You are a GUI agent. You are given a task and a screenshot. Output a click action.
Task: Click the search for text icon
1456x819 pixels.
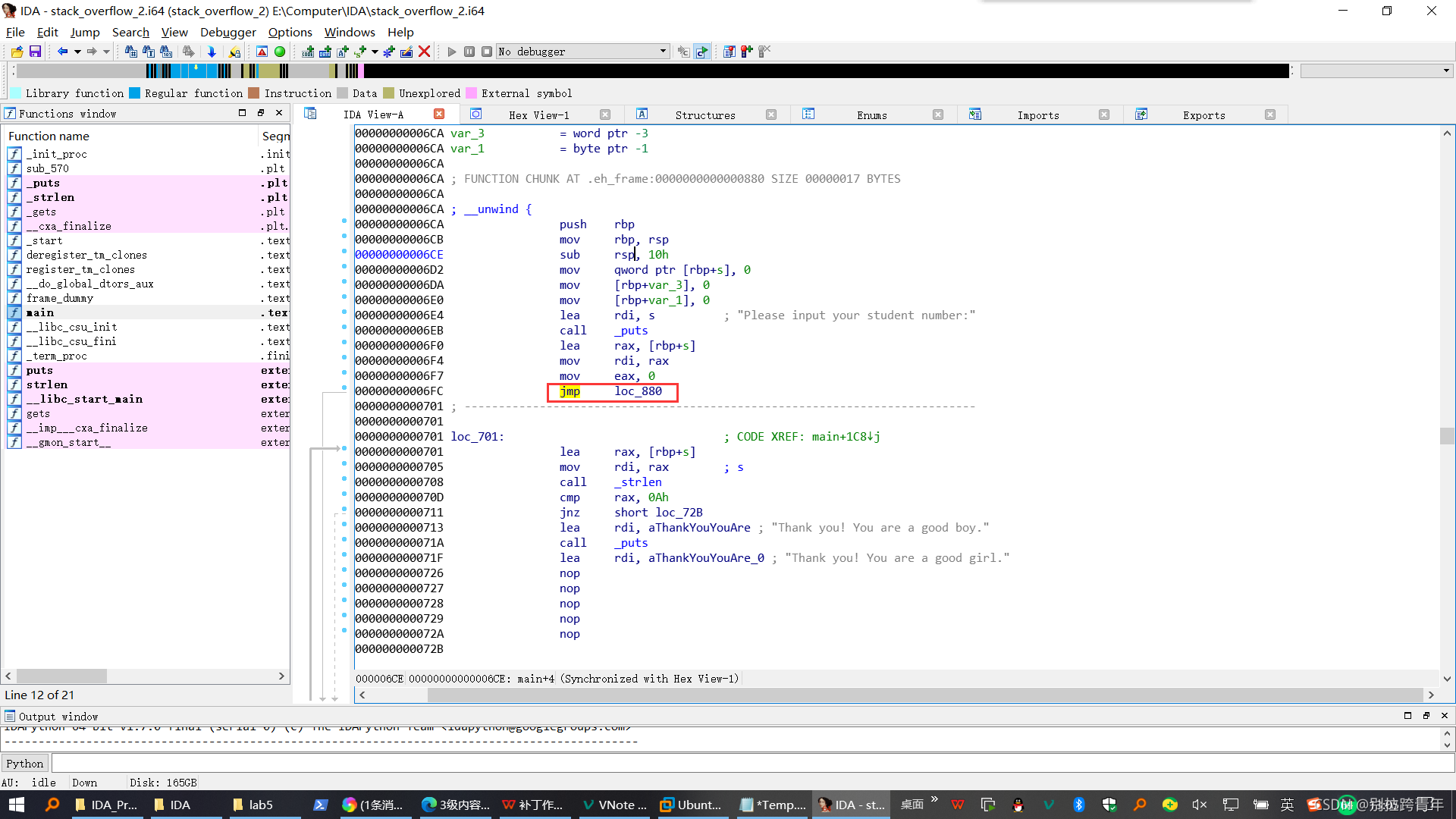pos(149,52)
